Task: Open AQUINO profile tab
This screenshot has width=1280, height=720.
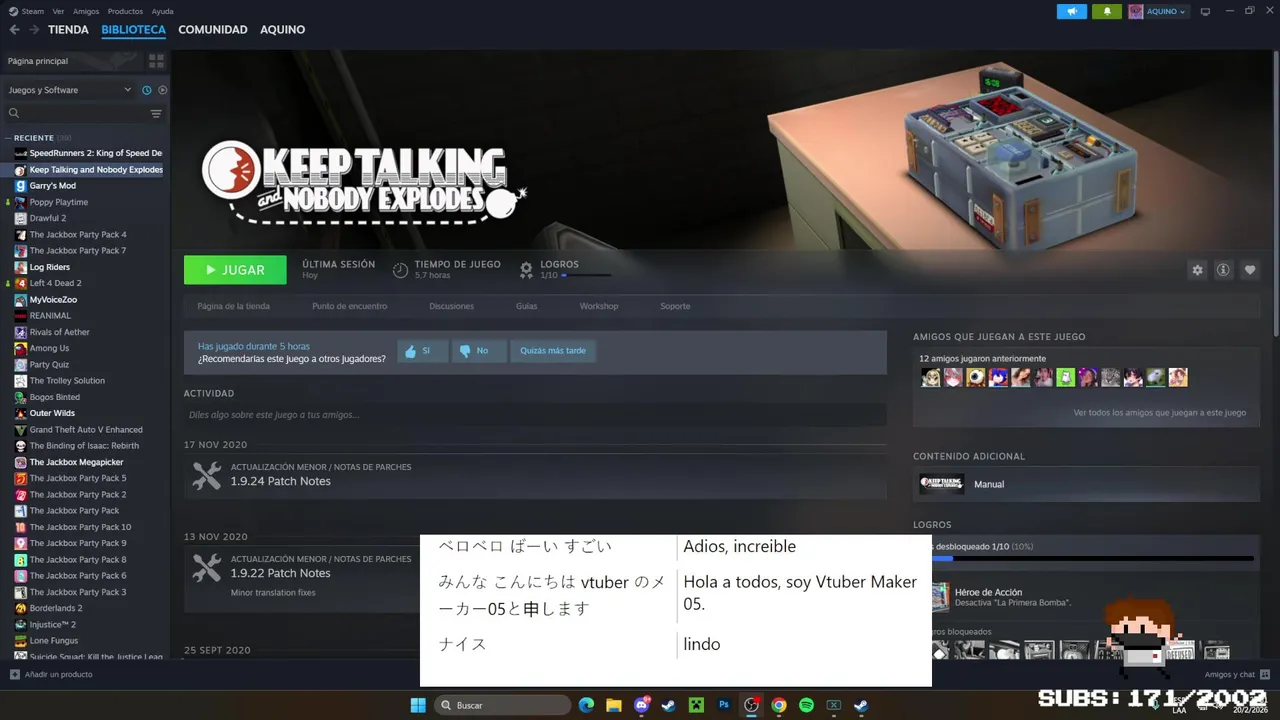Action: pyautogui.click(x=283, y=30)
